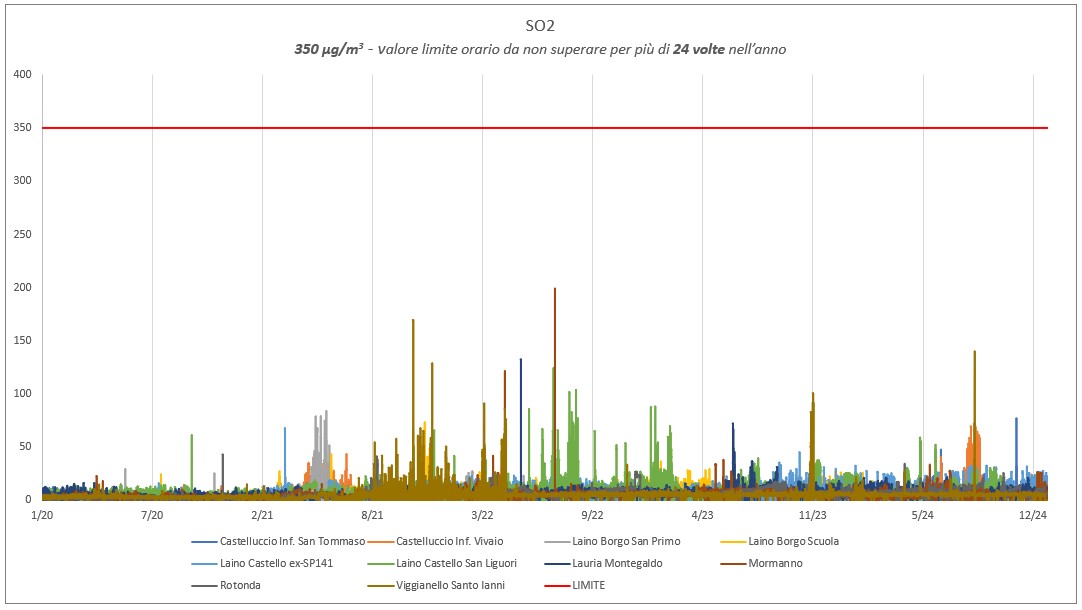The width and height of the screenshot is (1082, 610).
Task: Click the Rotonda legend entry
Action: [x=240, y=585]
